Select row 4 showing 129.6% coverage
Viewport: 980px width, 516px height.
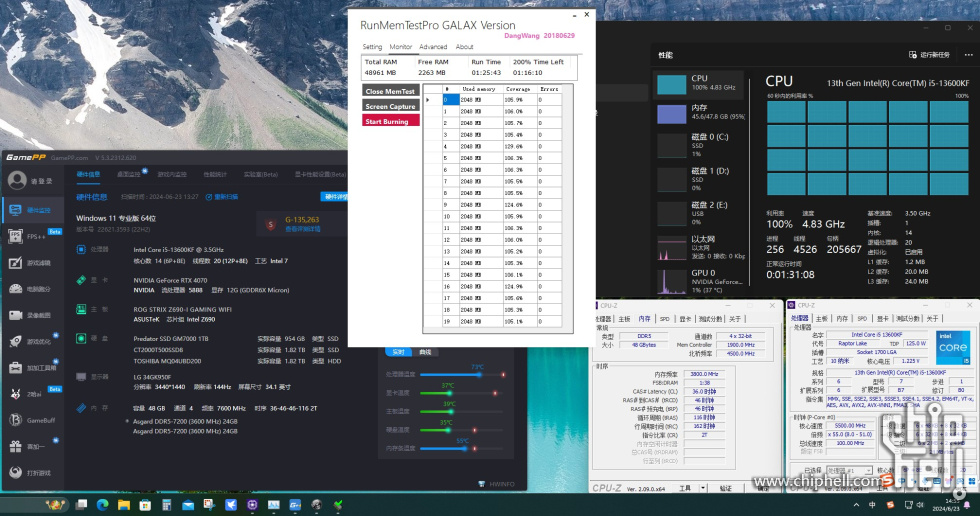click(492, 146)
